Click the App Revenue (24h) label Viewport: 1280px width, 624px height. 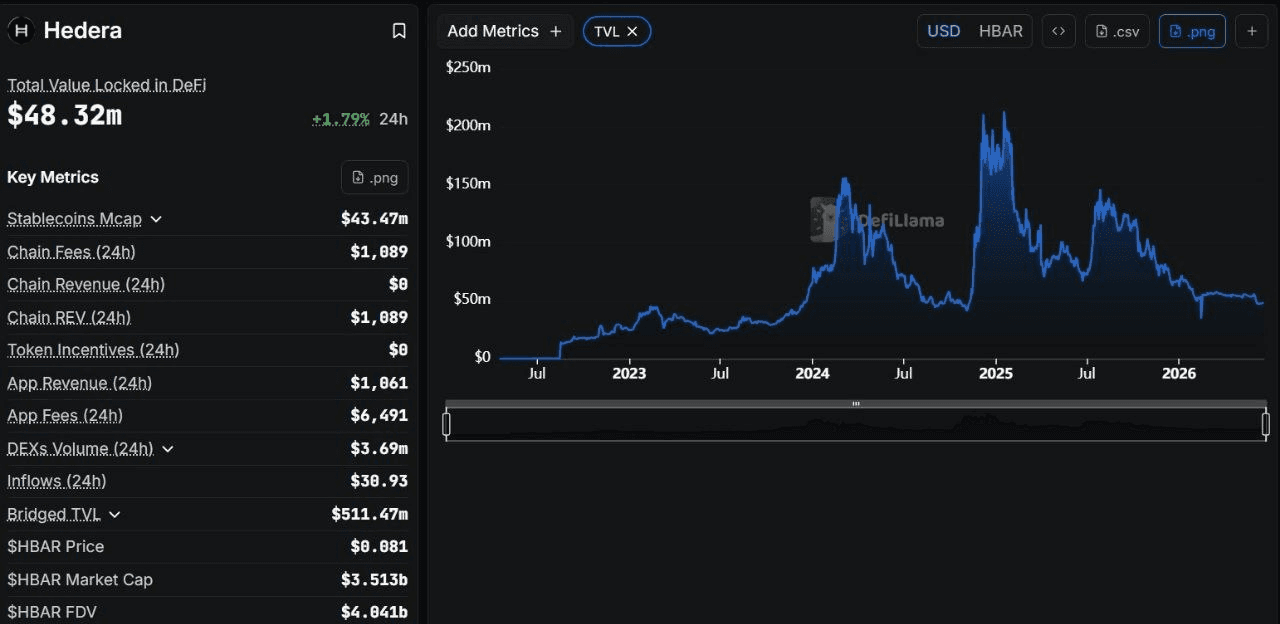coord(80,383)
